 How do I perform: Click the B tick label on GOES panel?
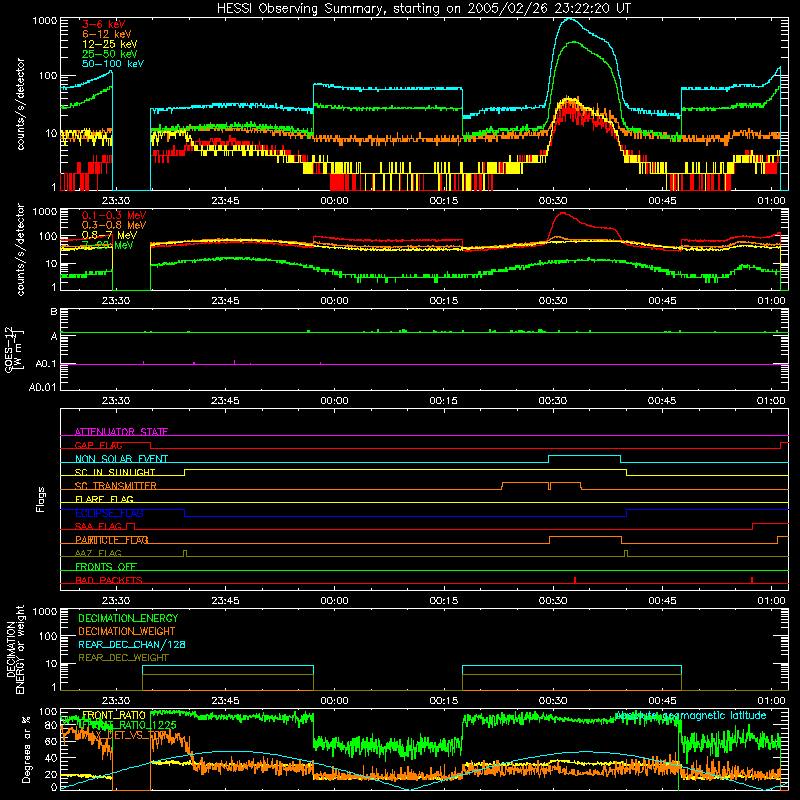pyautogui.click(x=54, y=311)
